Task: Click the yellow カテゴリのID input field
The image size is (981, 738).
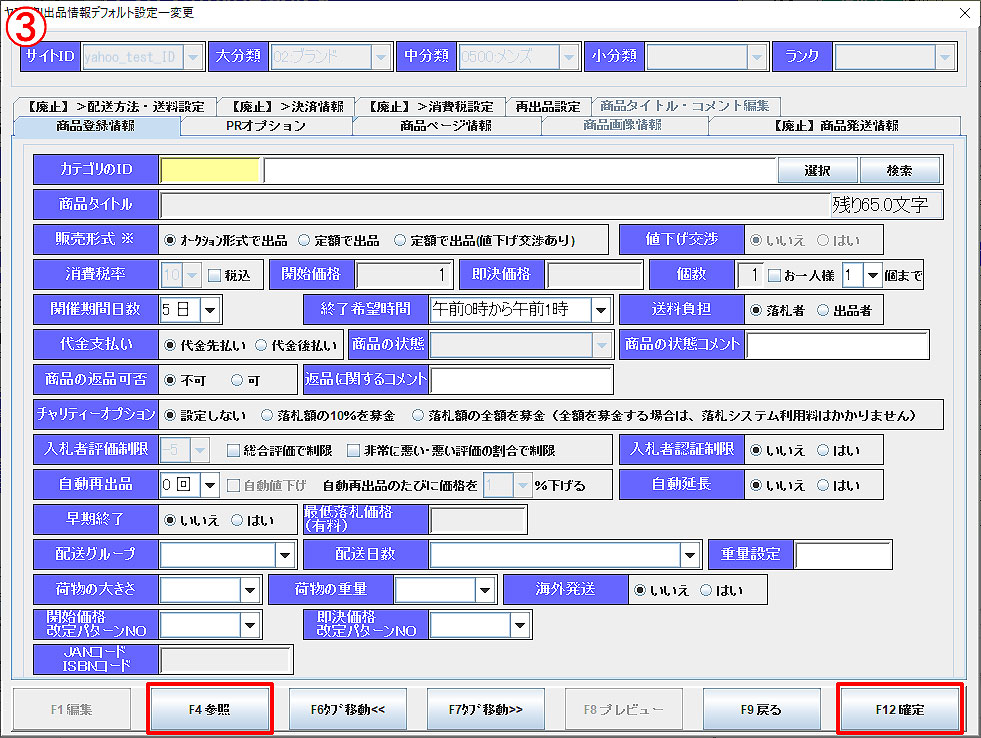Action: (210, 171)
